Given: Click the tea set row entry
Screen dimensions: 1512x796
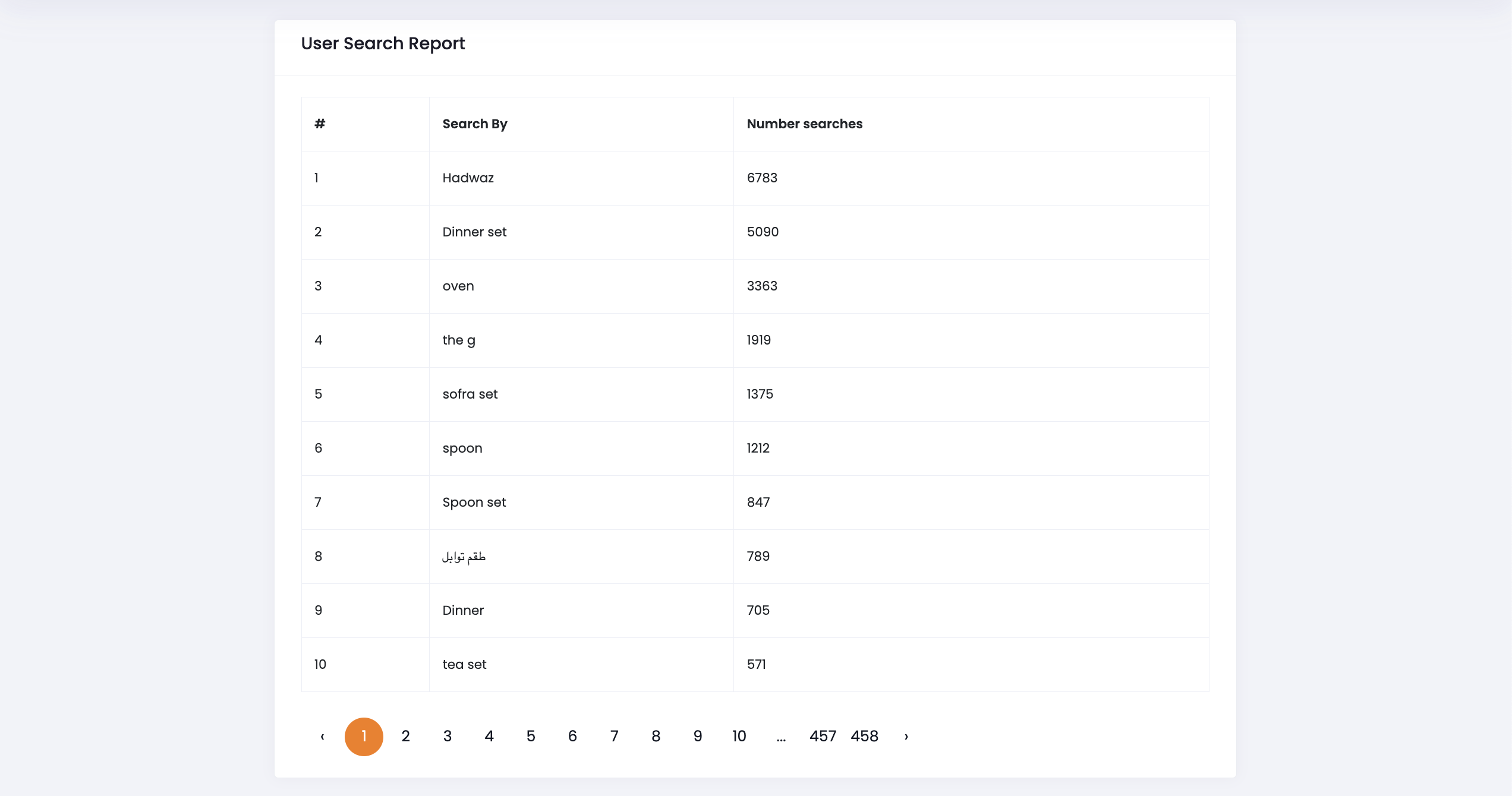Looking at the screenshot, I should 464,665.
